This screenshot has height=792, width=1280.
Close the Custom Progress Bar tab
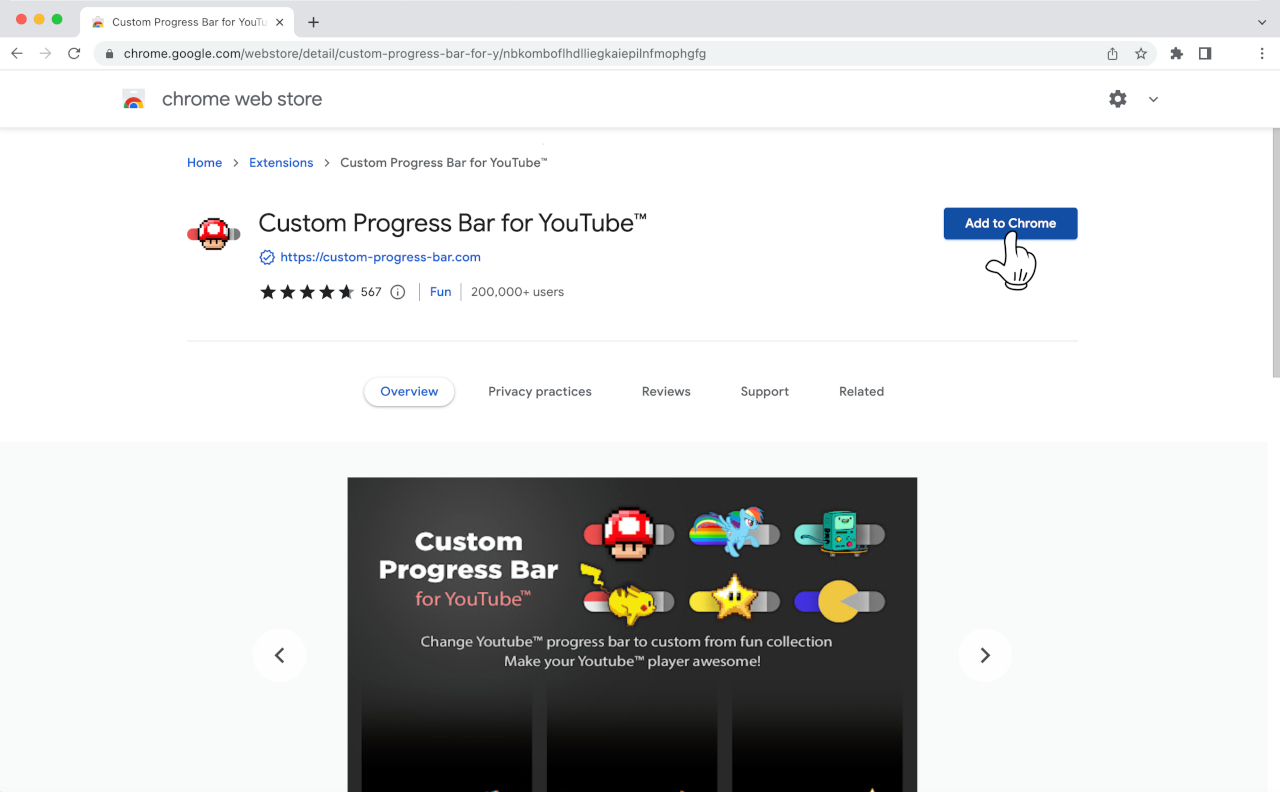point(280,22)
